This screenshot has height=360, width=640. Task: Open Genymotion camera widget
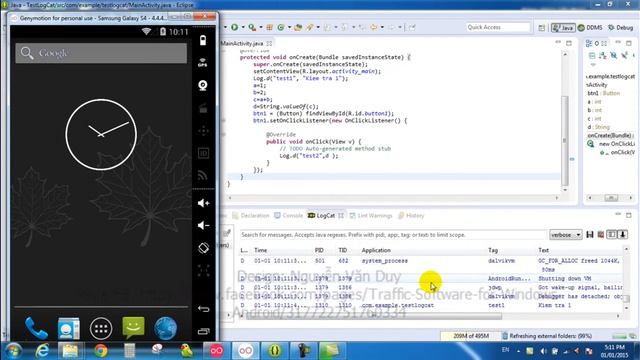pos(203,85)
